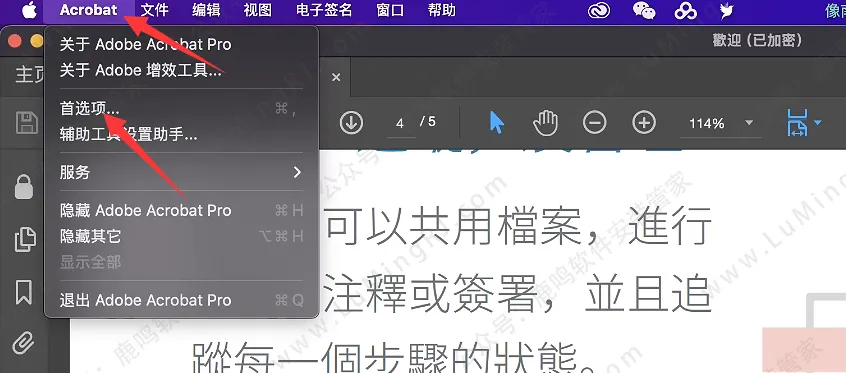The image size is (846, 373).
Task: Open the attachments paperclip panel
Action: pos(24,342)
